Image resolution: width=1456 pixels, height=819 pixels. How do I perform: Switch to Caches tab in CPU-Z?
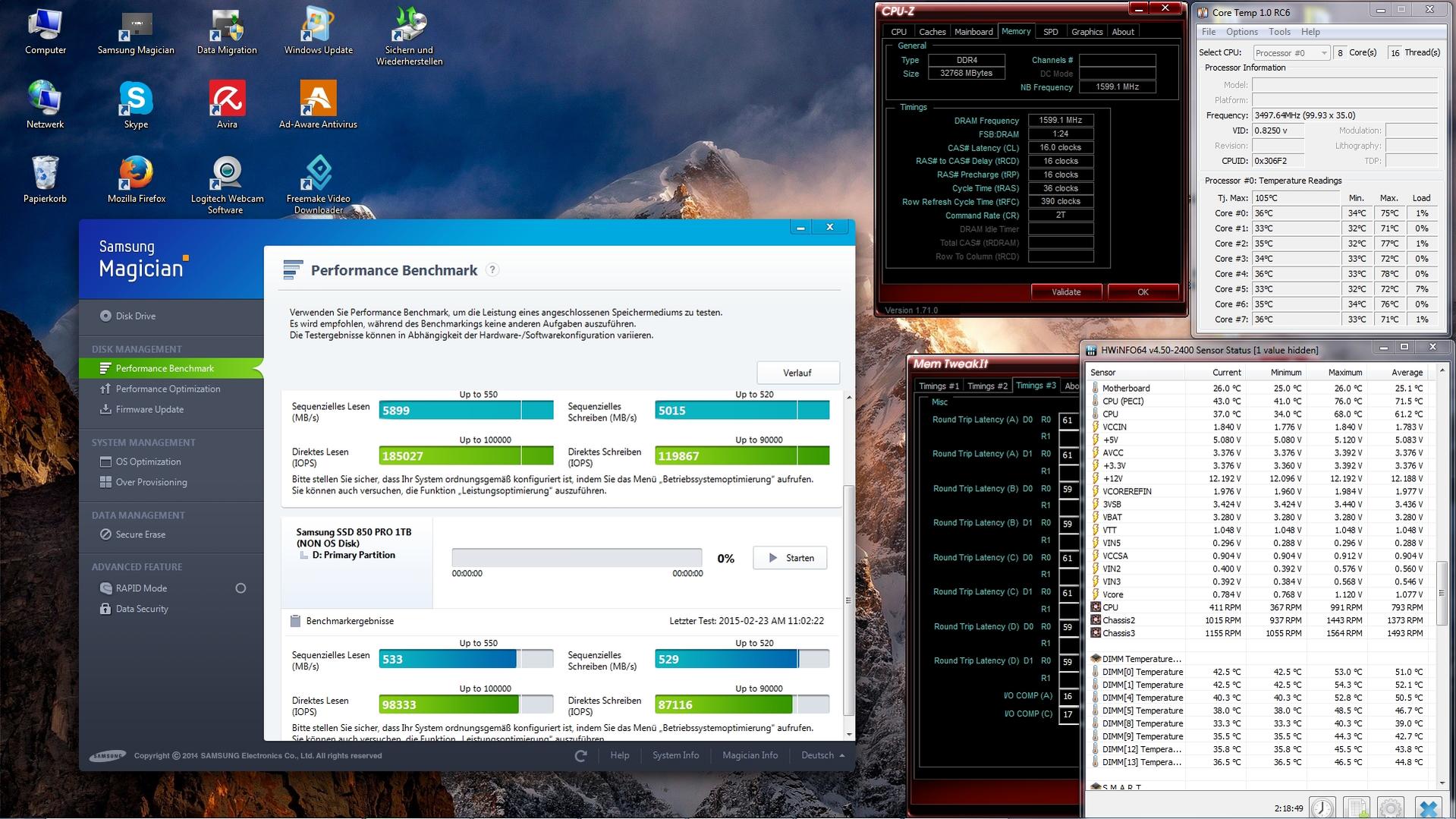[932, 32]
